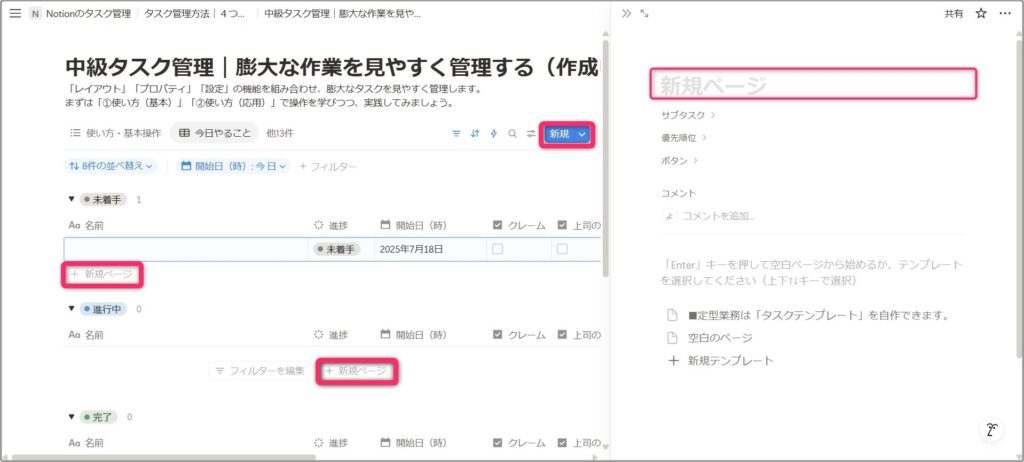Open Notionのタスク管理 breadcrumb

89,13
